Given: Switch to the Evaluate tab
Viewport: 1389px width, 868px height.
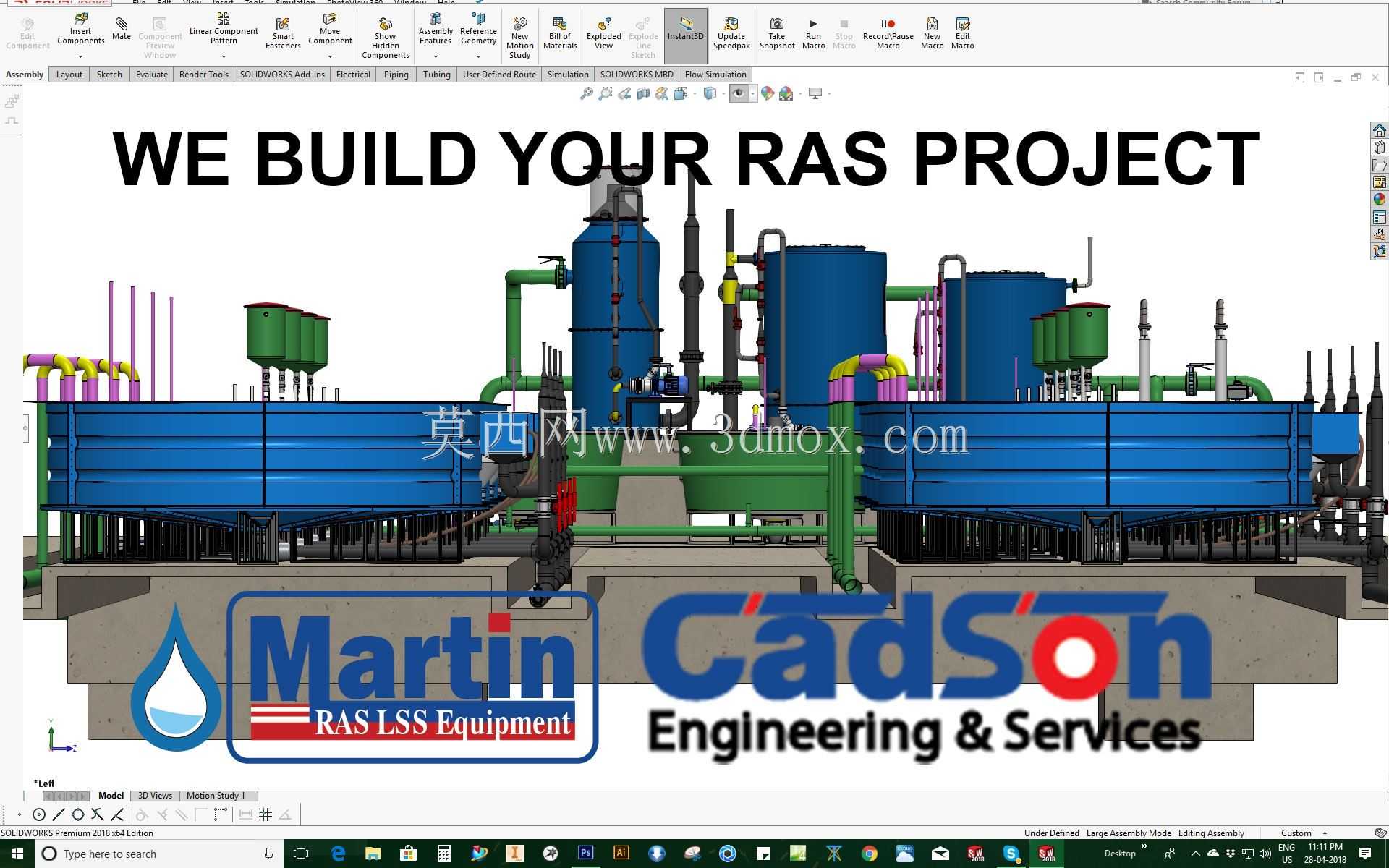Looking at the screenshot, I should (x=152, y=74).
